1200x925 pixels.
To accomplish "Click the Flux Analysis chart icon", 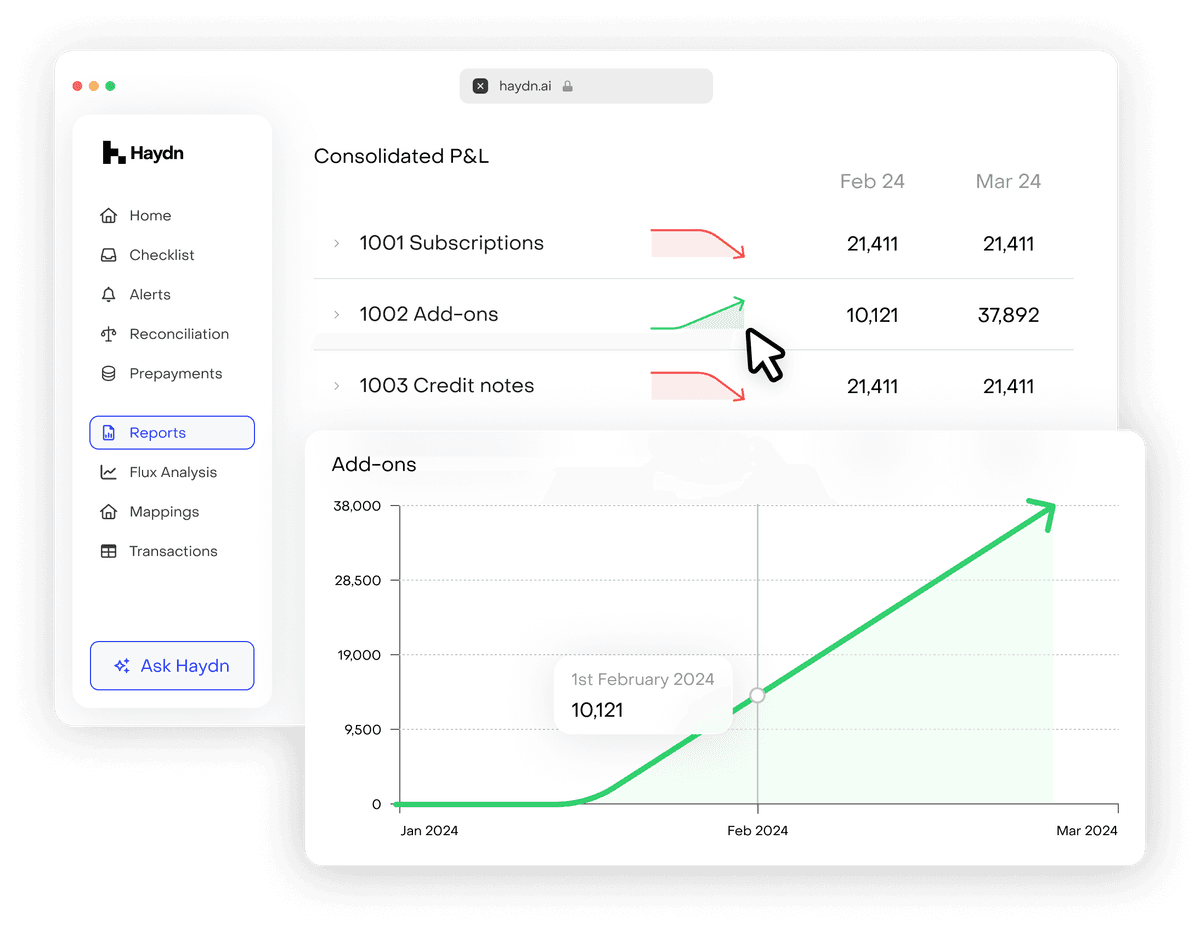I will pyautogui.click(x=109, y=472).
